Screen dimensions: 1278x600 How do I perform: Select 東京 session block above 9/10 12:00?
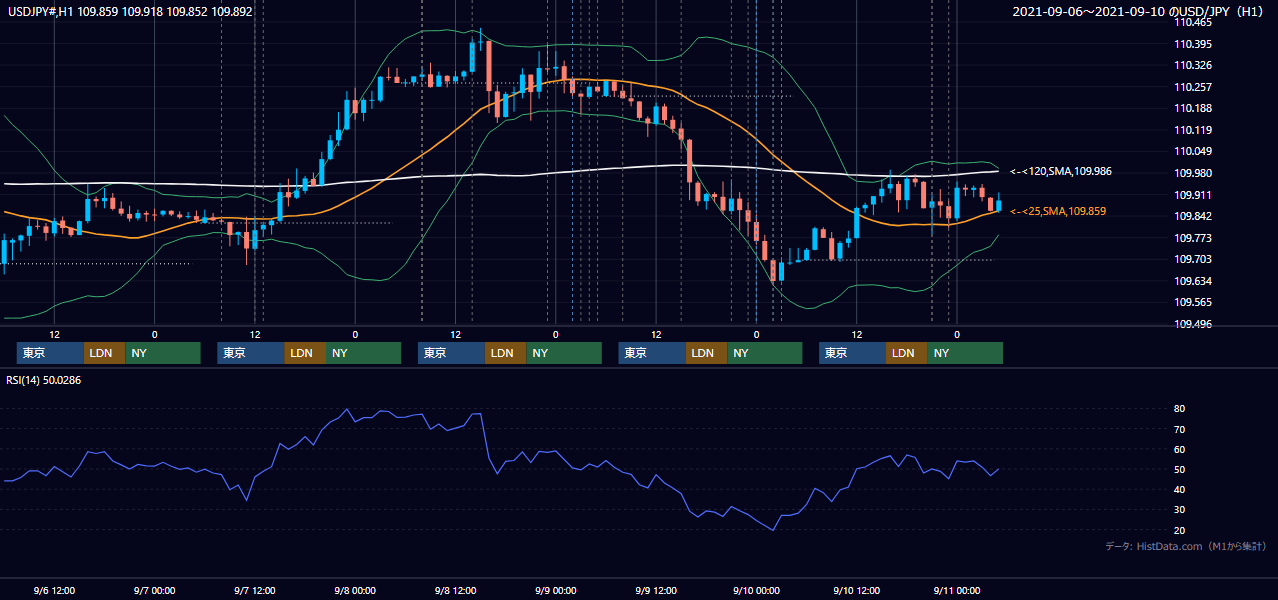tap(852, 353)
